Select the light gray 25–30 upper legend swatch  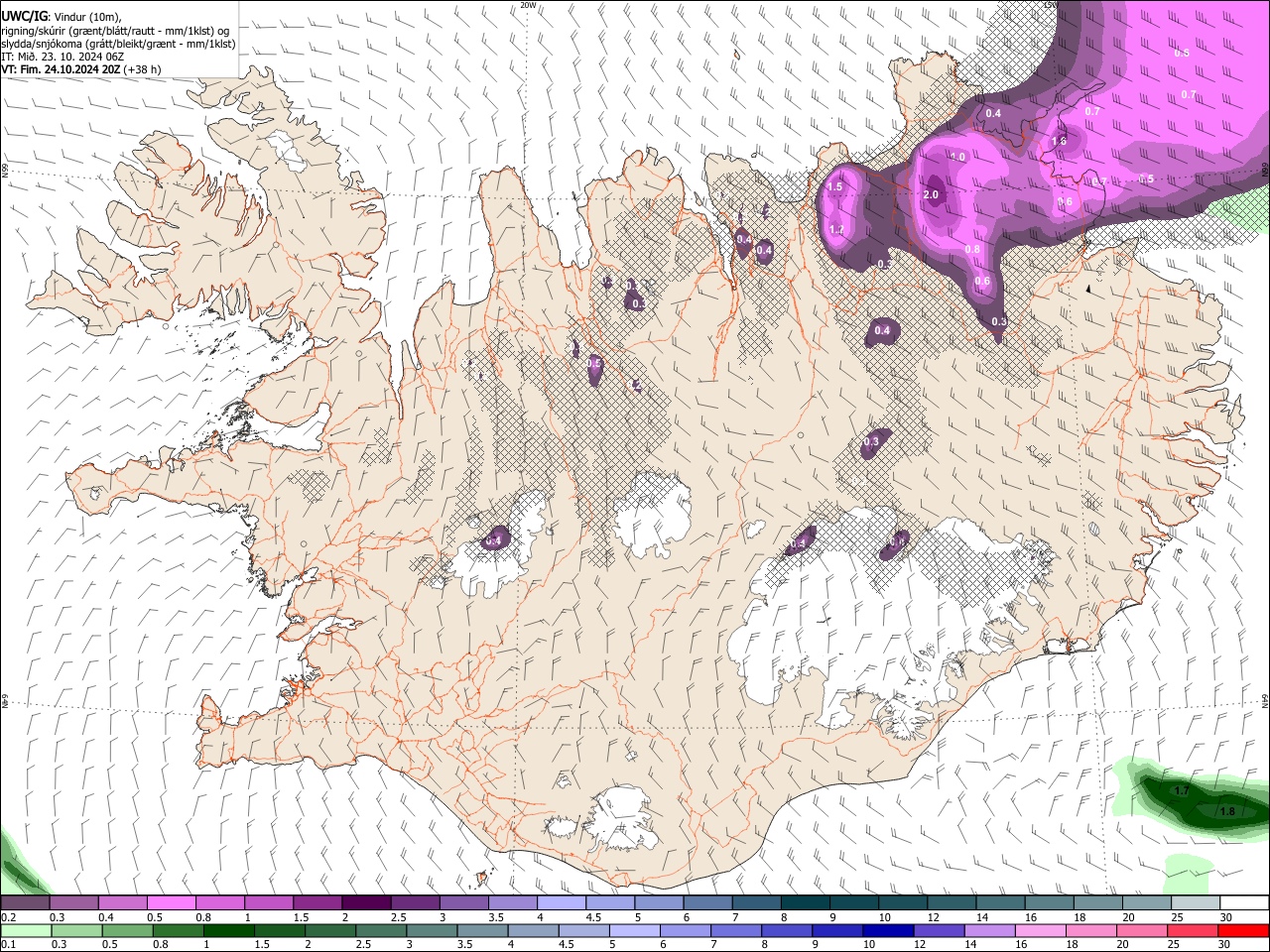(x=1195, y=902)
